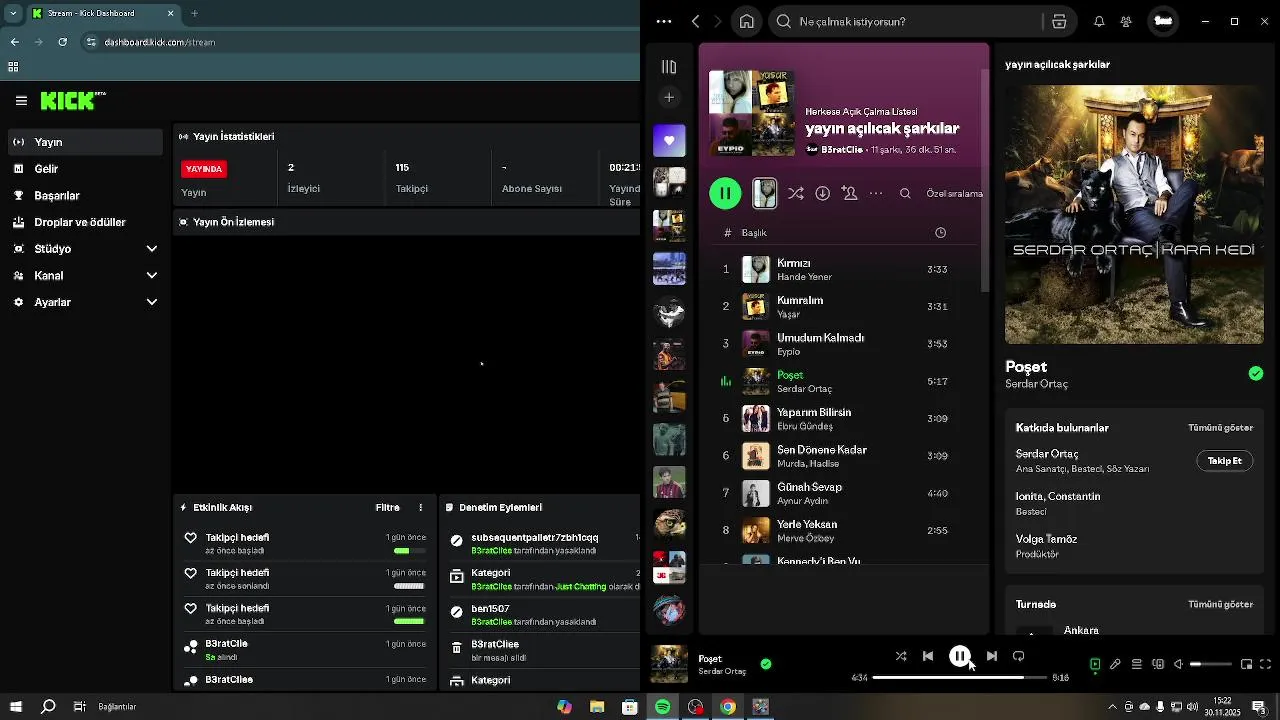Show all contributors via Tümünü göster

coord(1220,427)
